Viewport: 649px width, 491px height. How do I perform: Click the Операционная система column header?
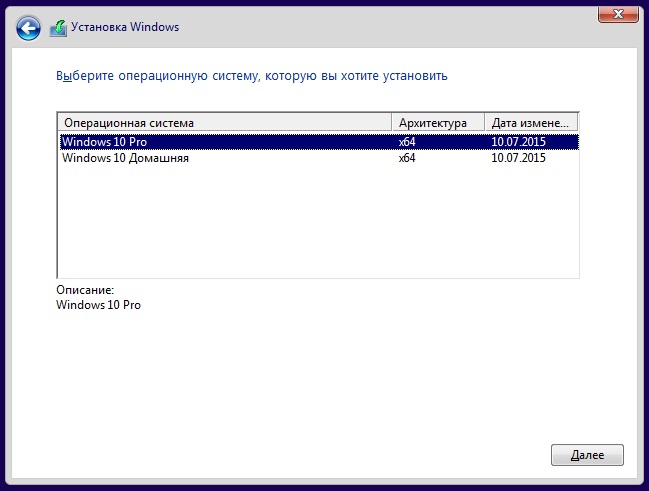(x=225, y=123)
